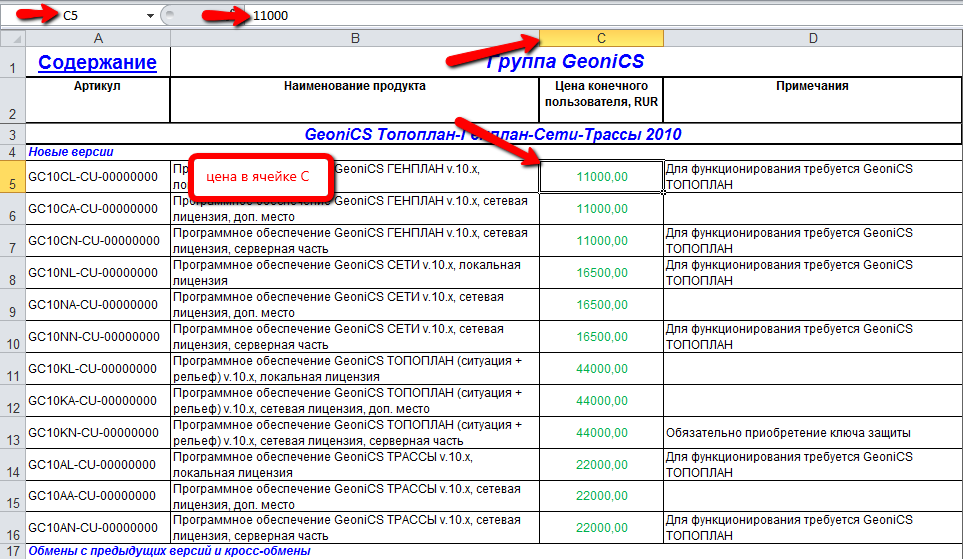Select ТОПОПЛАН локальная лицензия description in row 11

[355, 369]
